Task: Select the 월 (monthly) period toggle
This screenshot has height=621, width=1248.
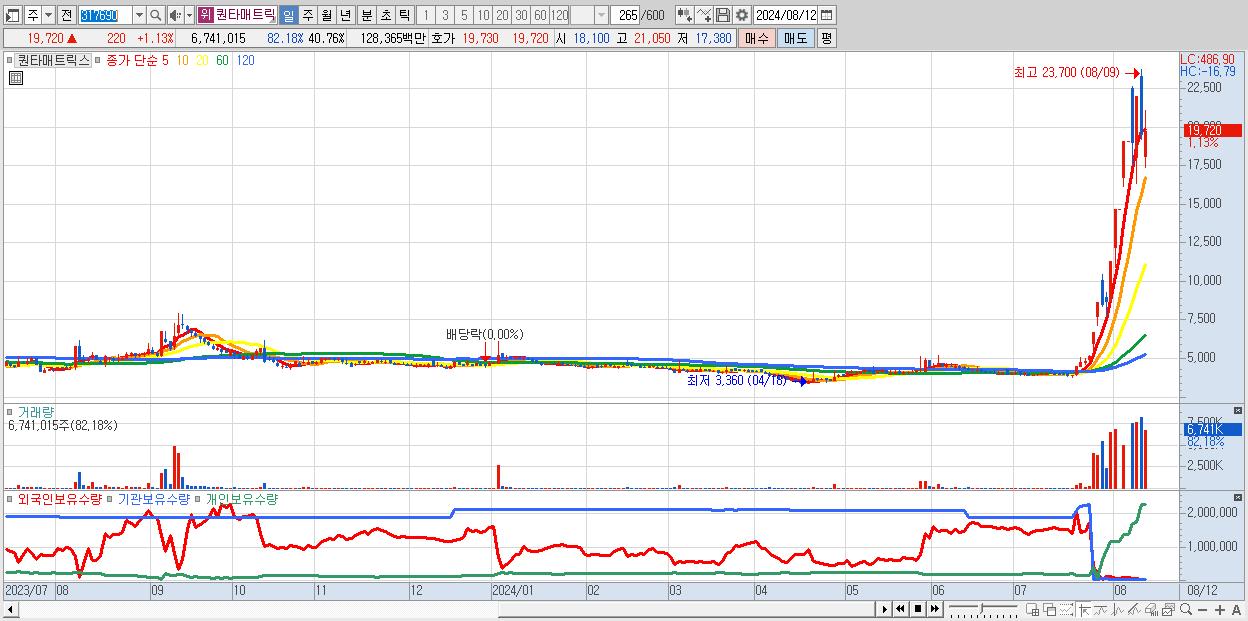Action: point(326,15)
